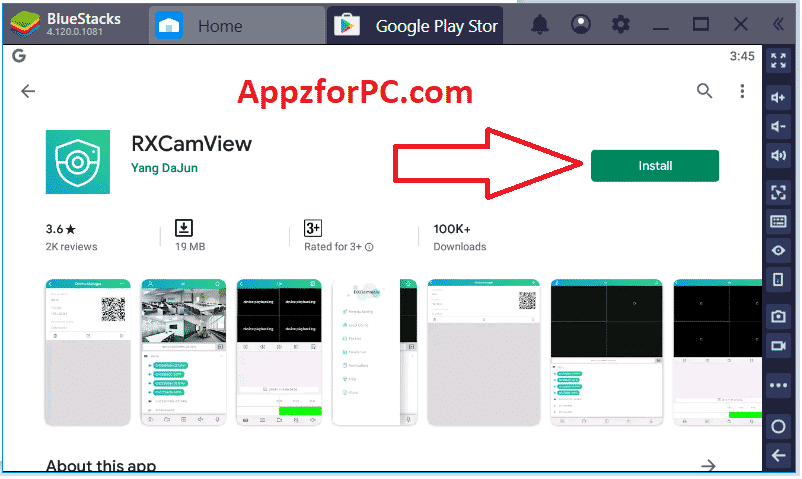Take a screenshot with the camera icon

click(778, 317)
